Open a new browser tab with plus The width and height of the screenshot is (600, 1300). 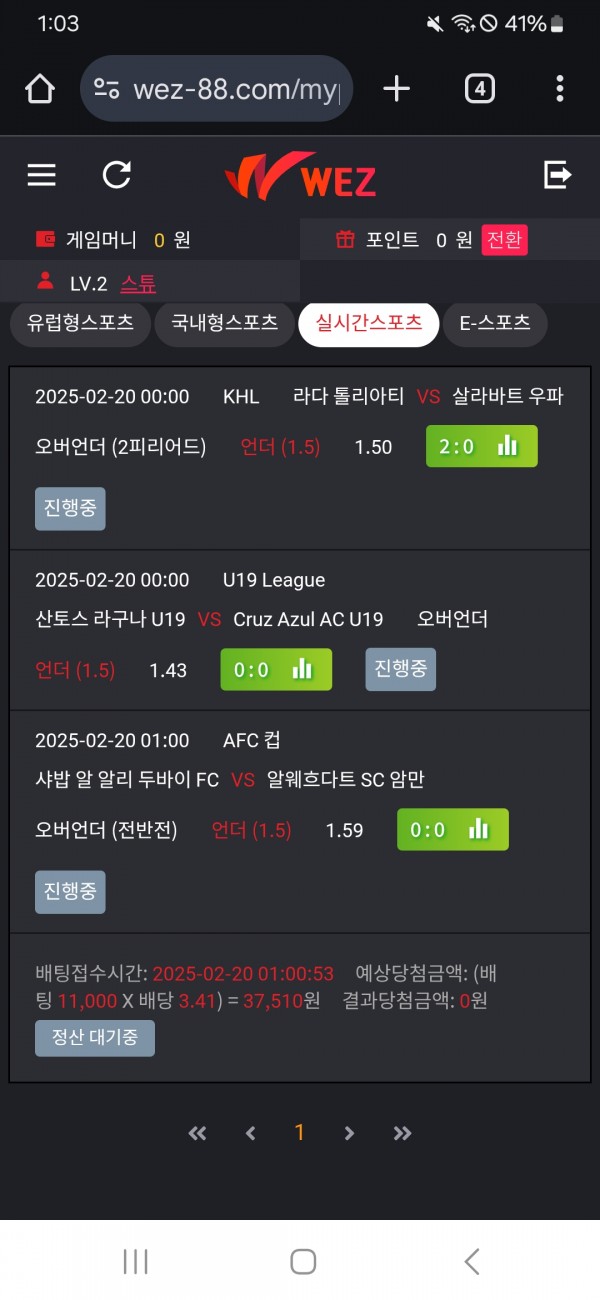pyautogui.click(x=396, y=89)
